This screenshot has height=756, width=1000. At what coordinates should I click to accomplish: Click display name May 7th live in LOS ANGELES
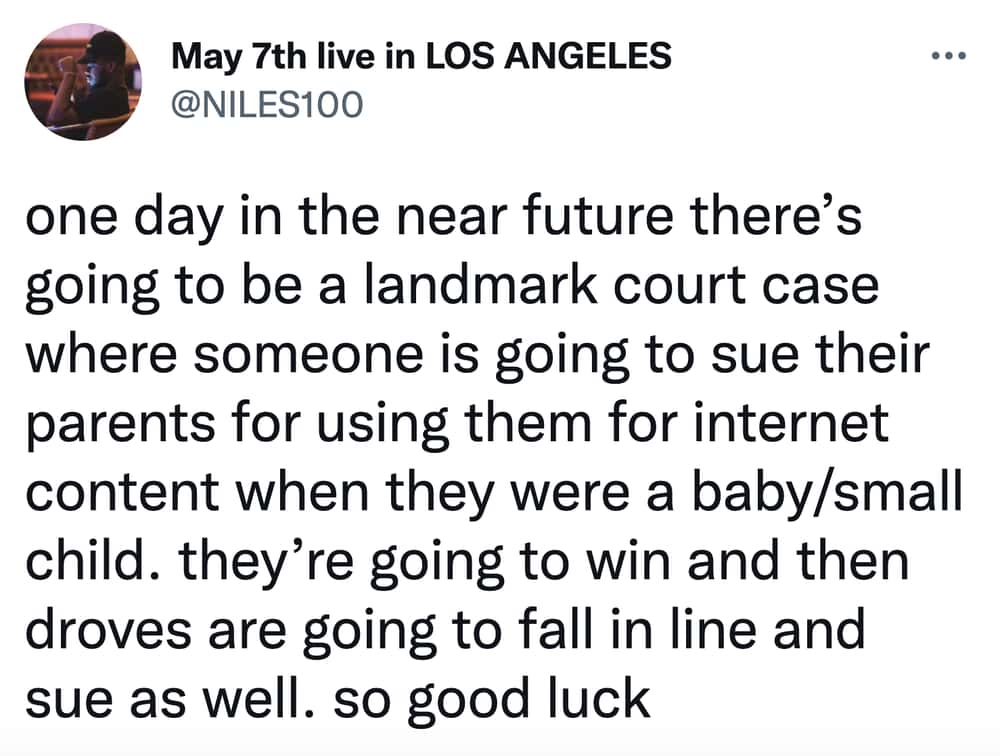[421, 56]
